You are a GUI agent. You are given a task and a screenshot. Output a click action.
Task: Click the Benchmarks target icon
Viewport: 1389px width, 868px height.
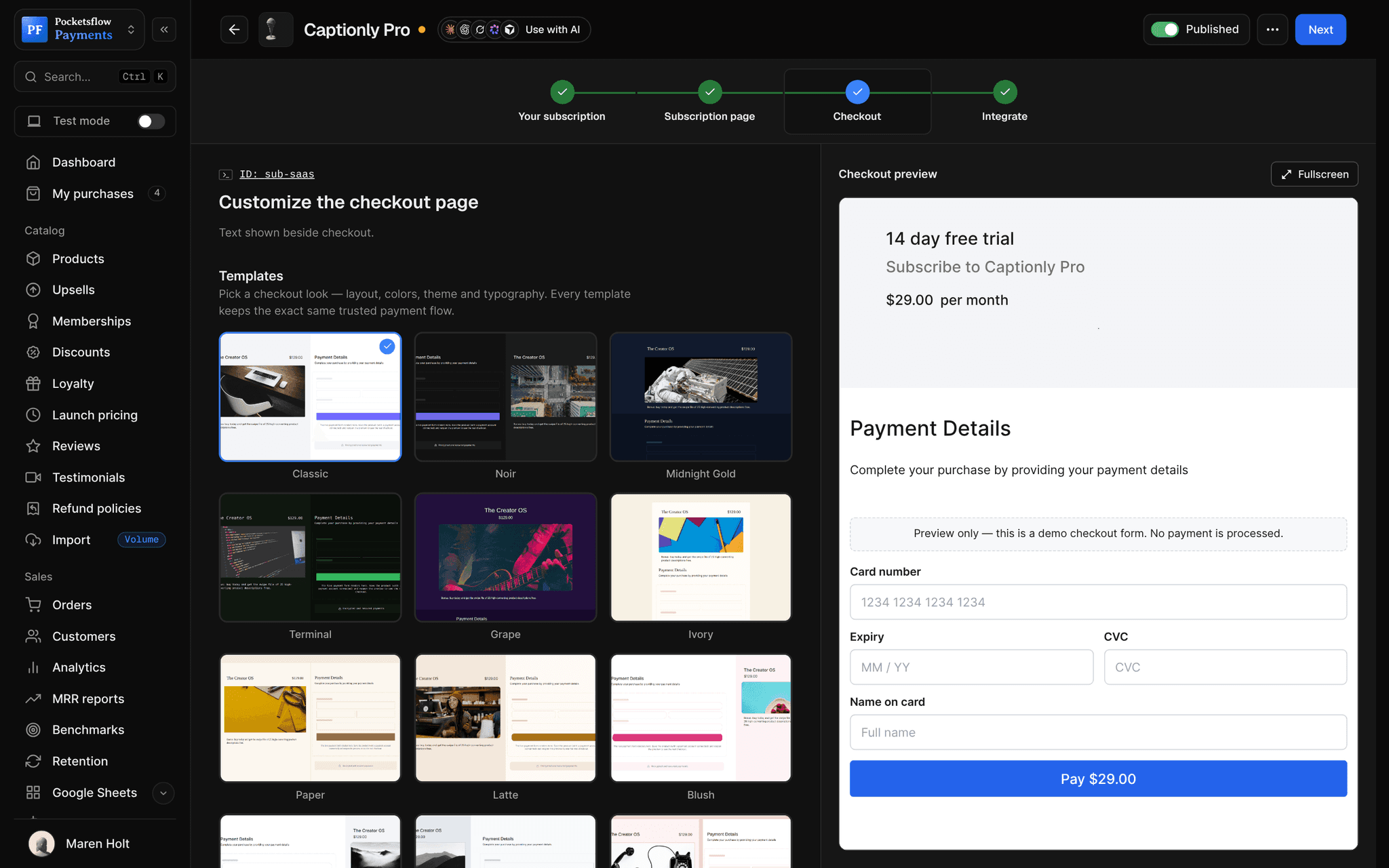(33, 730)
